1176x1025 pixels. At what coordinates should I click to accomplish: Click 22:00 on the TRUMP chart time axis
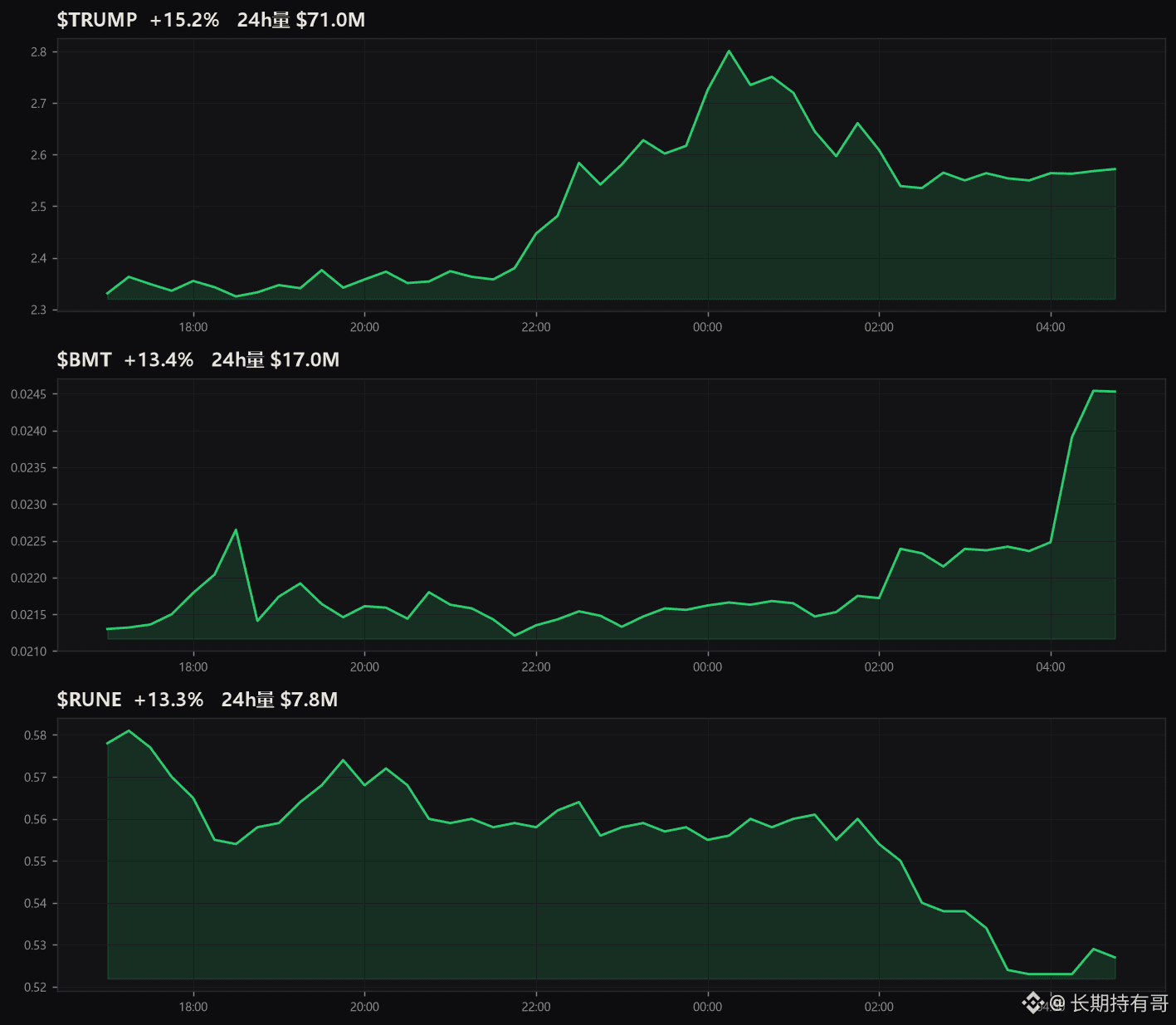536,327
